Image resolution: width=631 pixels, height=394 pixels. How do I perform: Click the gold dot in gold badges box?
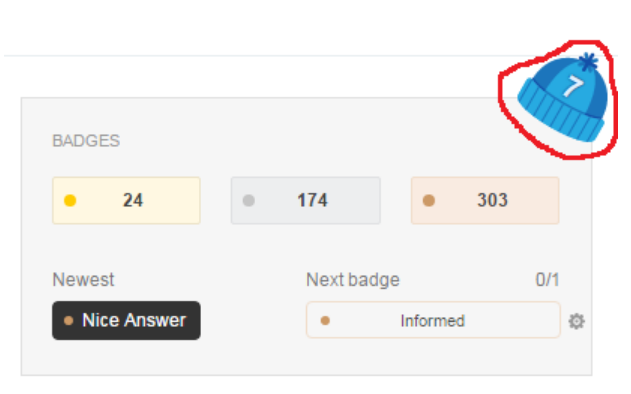point(70,200)
